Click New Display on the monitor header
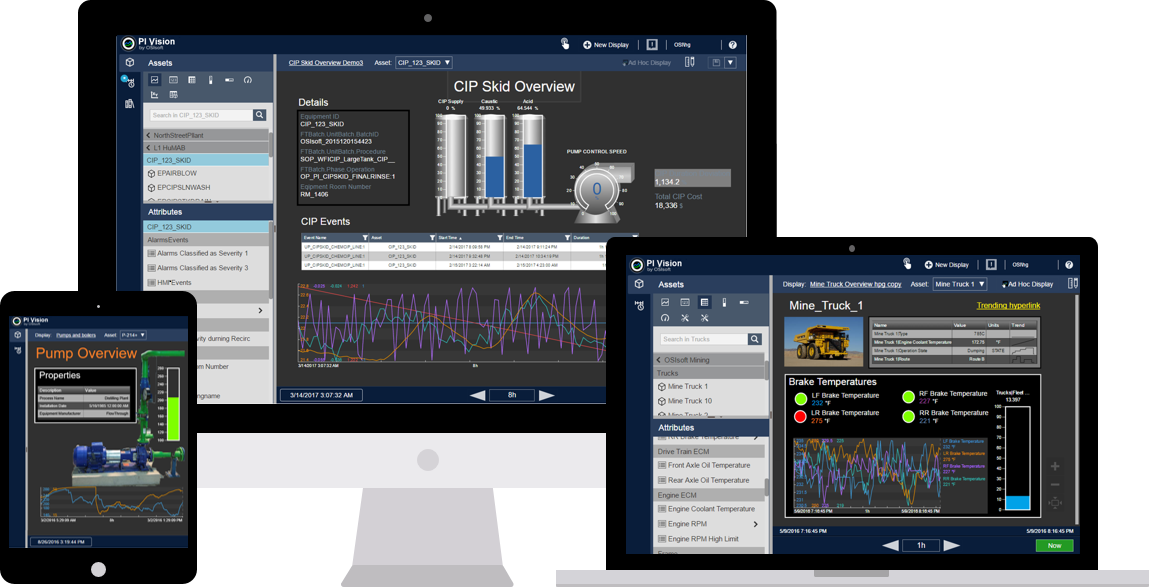Image resolution: width=1149 pixels, height=587 pixels. coord(606,45)
